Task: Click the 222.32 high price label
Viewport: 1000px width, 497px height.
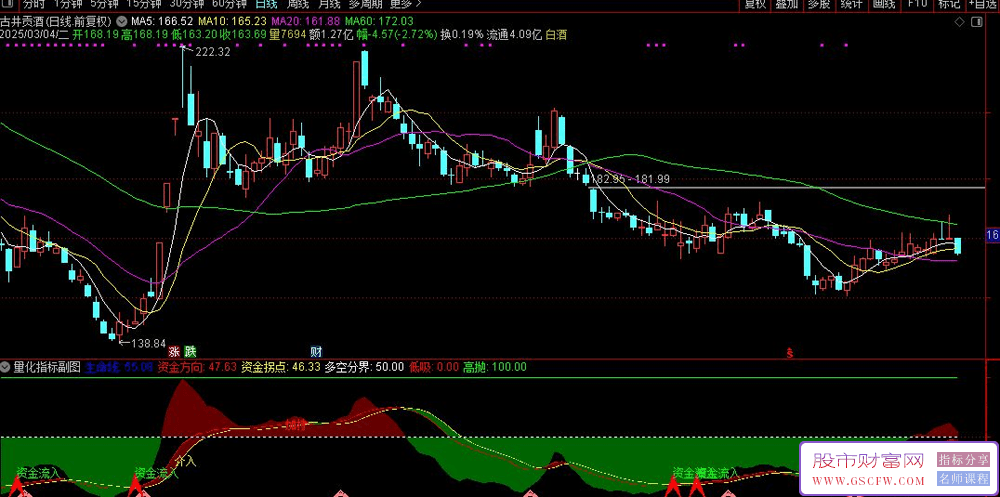Action: pos(211,52)
